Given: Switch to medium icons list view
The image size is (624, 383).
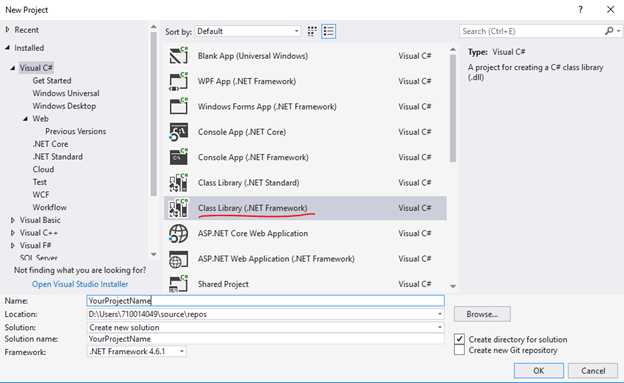Looking at the screenshot, I should click(328, 31).
